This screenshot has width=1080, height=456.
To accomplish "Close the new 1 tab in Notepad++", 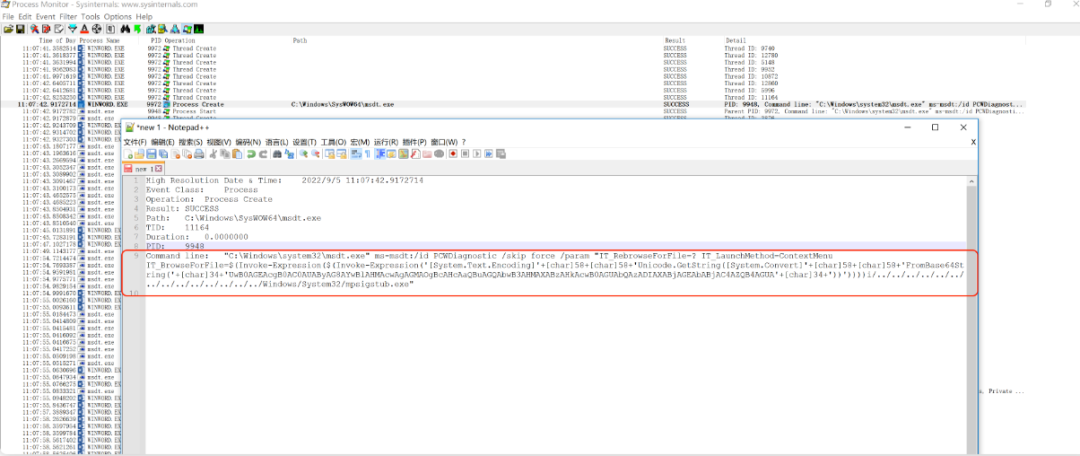I will tap(158, 169).
